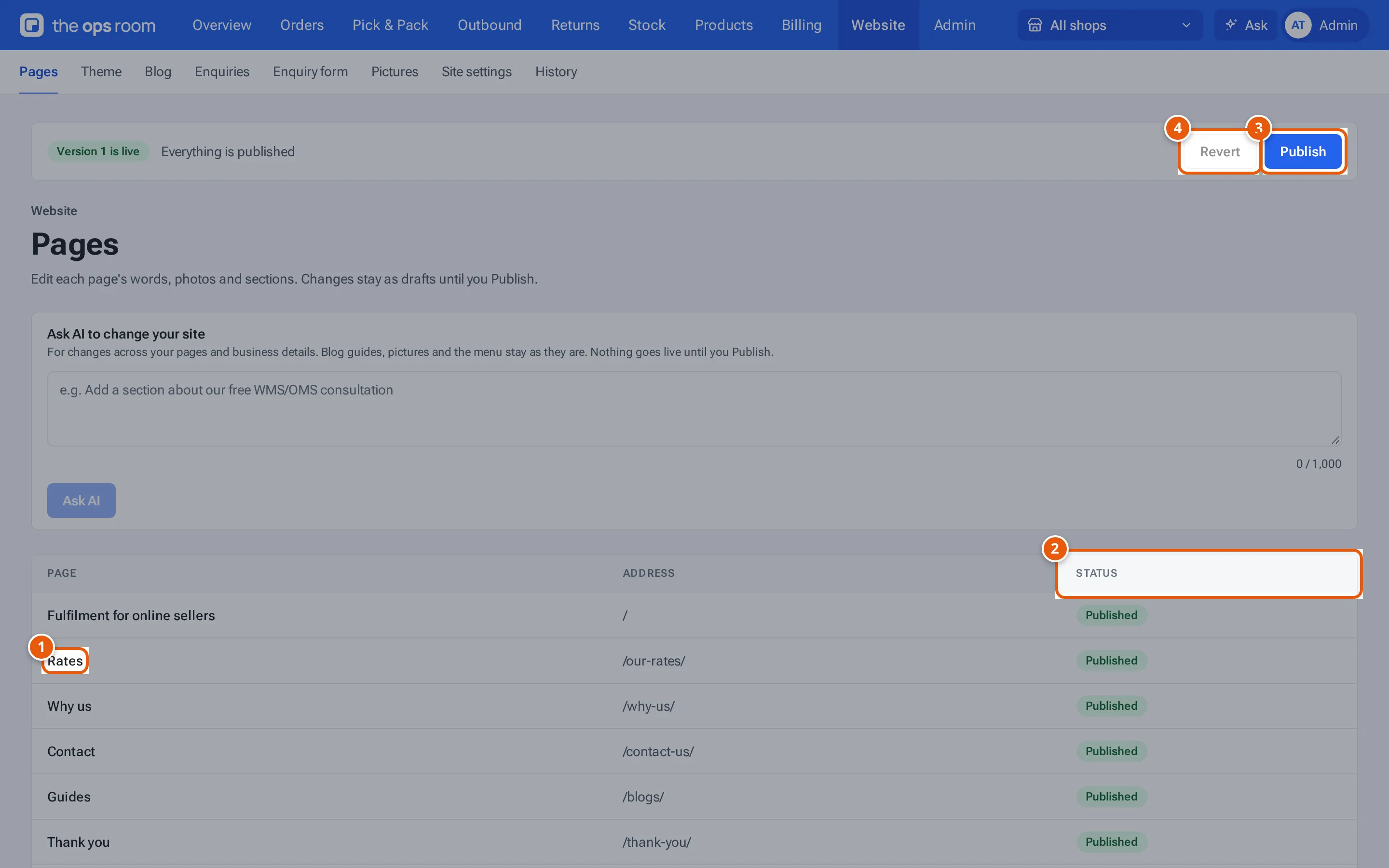
Task: Click the Publish button
Action: (1303, 151)
